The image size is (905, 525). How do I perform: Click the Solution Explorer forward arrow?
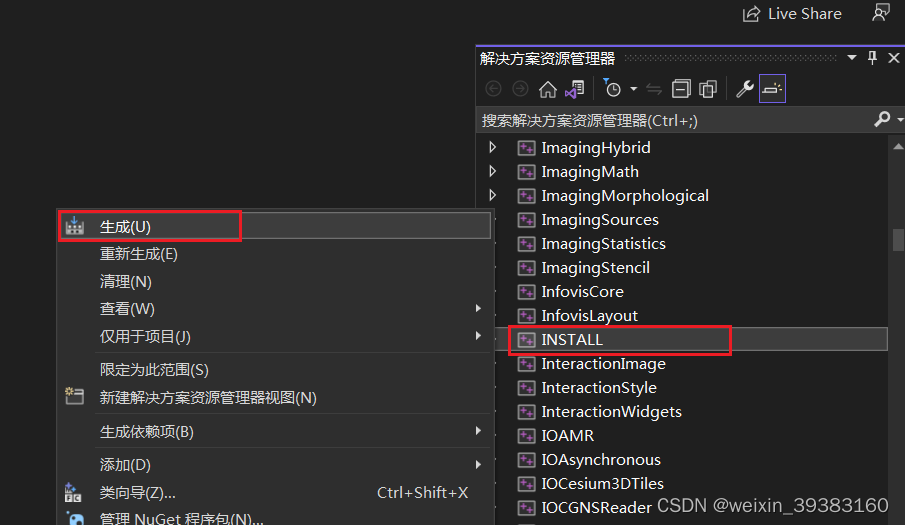(520, 89)
